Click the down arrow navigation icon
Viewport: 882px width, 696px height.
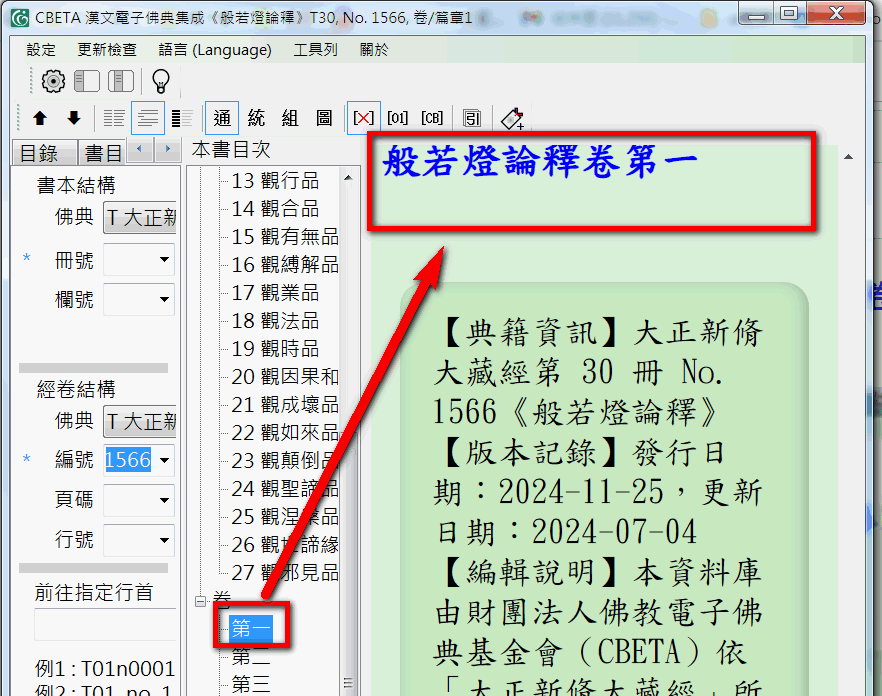73,118
